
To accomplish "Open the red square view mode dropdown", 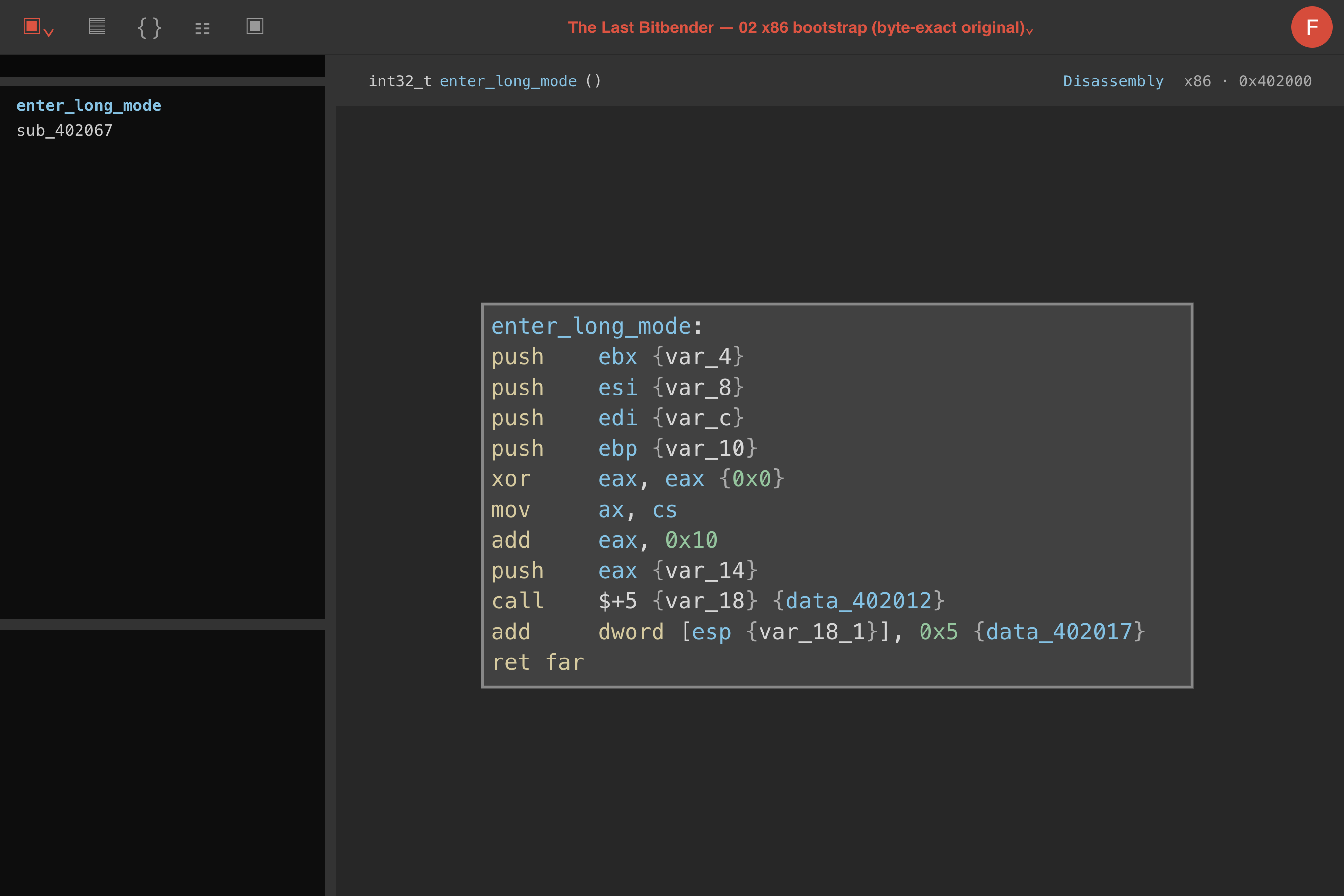I will (38, 27).
